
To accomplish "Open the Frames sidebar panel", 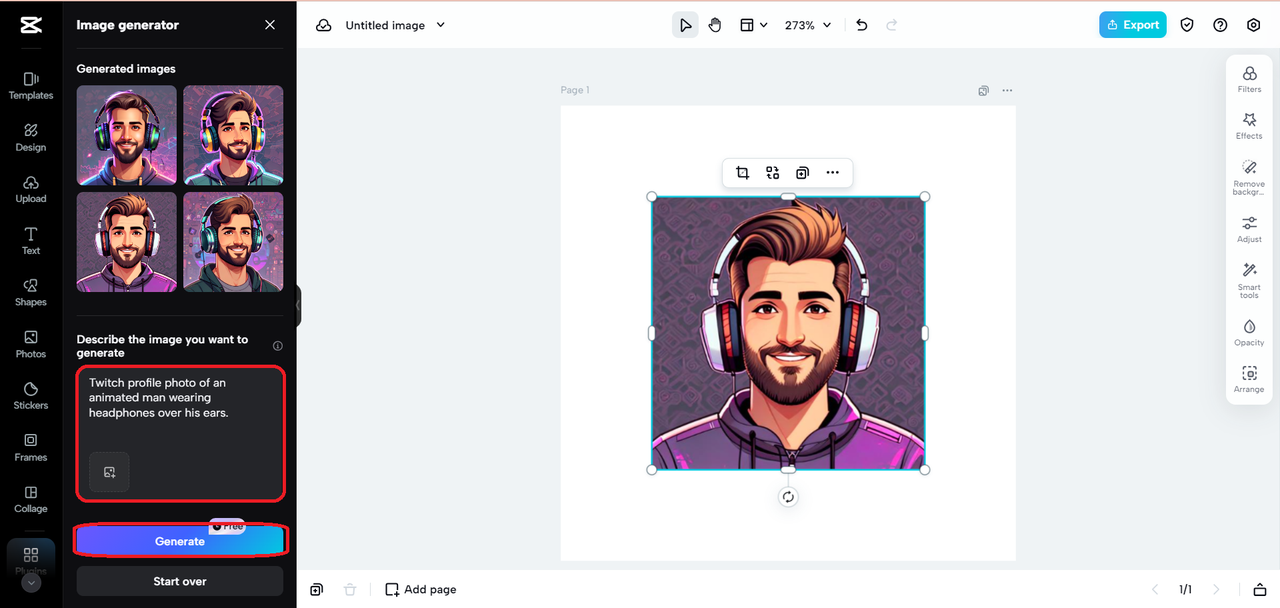I will (x=31, y=448).
